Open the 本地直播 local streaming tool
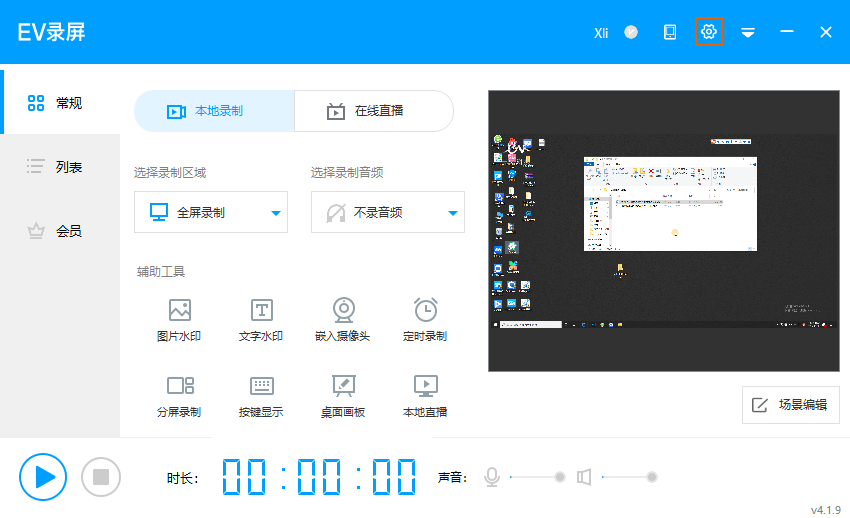850x518 pixels. coord(425,396)
